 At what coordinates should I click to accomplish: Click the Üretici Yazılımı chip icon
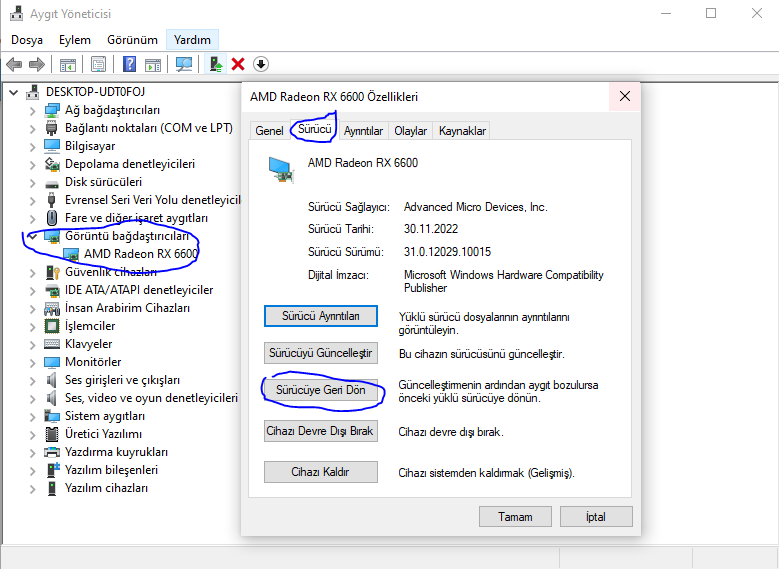click(52, 434)
